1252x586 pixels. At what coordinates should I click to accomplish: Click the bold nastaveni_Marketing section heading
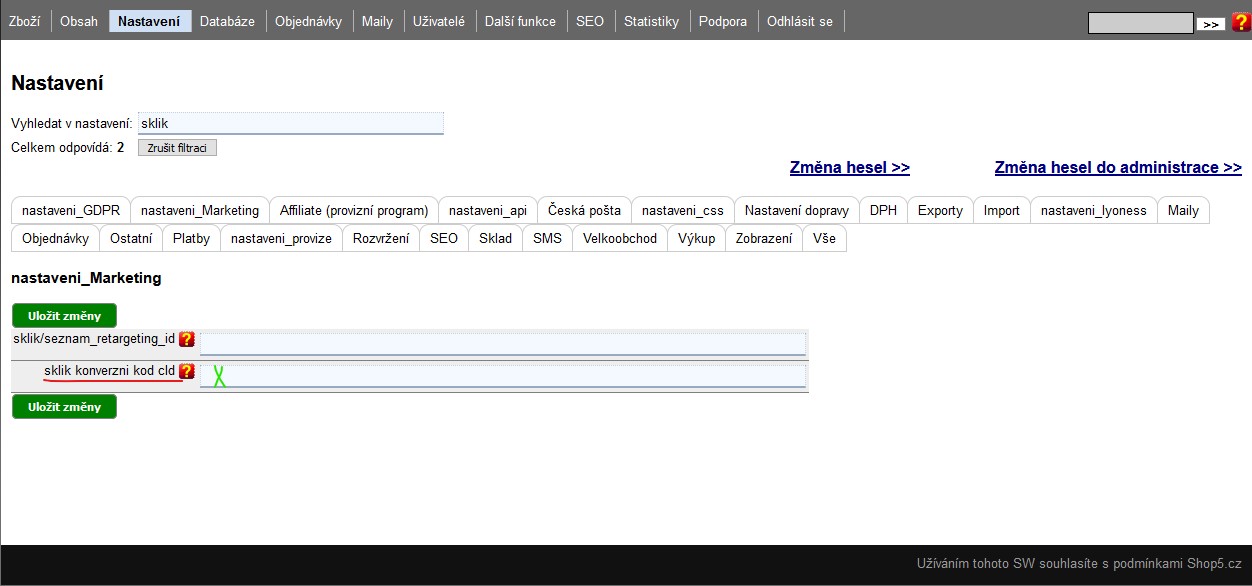point(86,278)
